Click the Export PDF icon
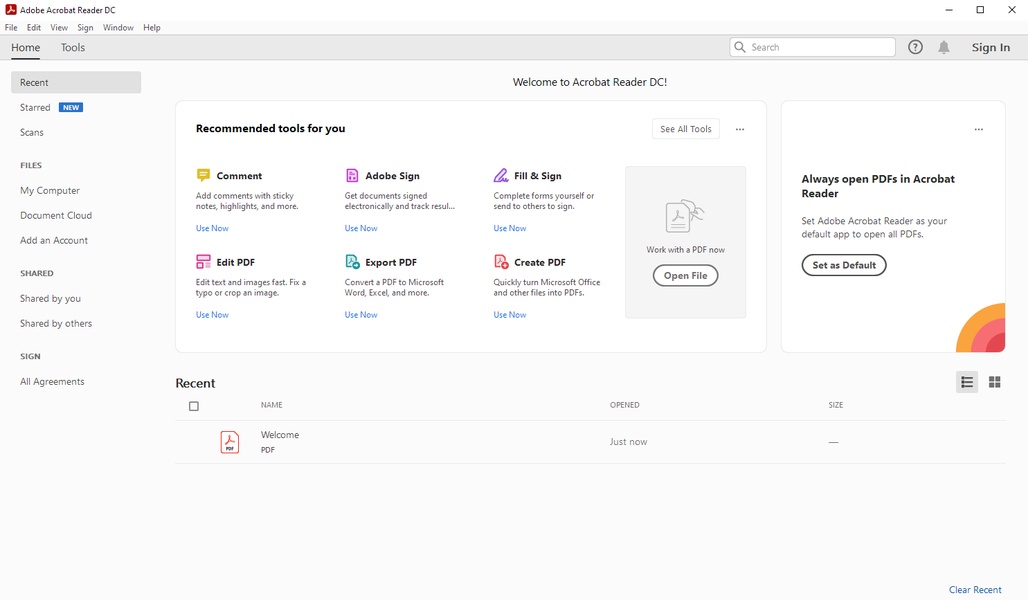Screen dimensions: 1028x600 click(x=352, y=262)
